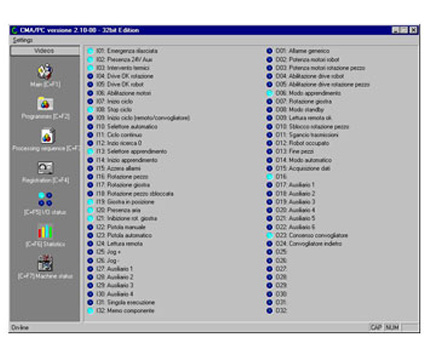Toggle indicator O23 Consenso convogliatore
430x360 pixels.
(x=269, y=235)
